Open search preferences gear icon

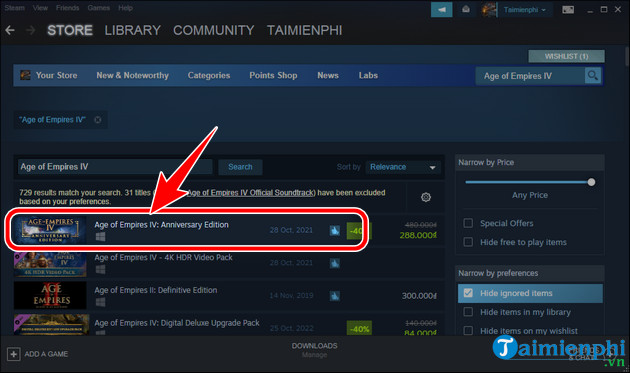(425, 197)
